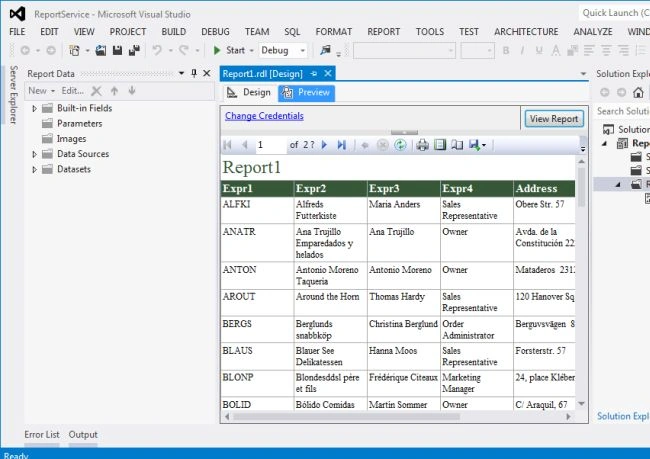650x459 pixels.
Task: Jump to last report page
Action: (342, 145)
